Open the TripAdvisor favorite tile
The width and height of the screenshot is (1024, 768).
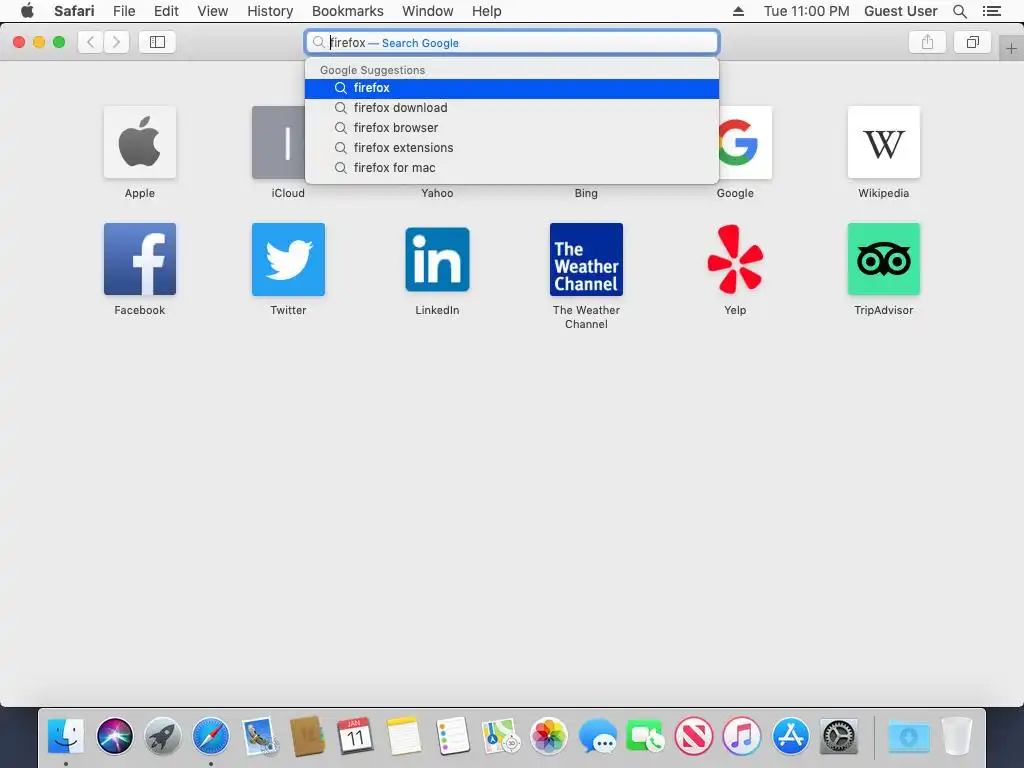pyautogui.click(x=884, y=259)
